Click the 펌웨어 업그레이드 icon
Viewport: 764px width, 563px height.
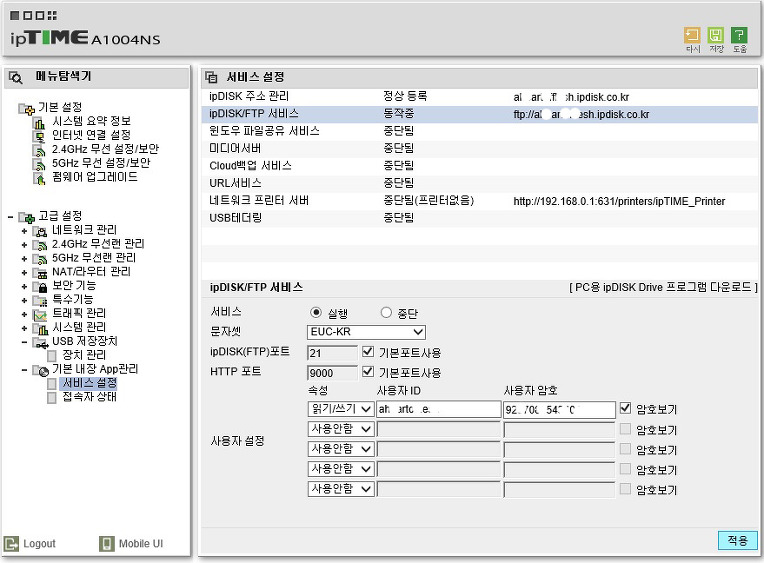click(x=39, y=178)
